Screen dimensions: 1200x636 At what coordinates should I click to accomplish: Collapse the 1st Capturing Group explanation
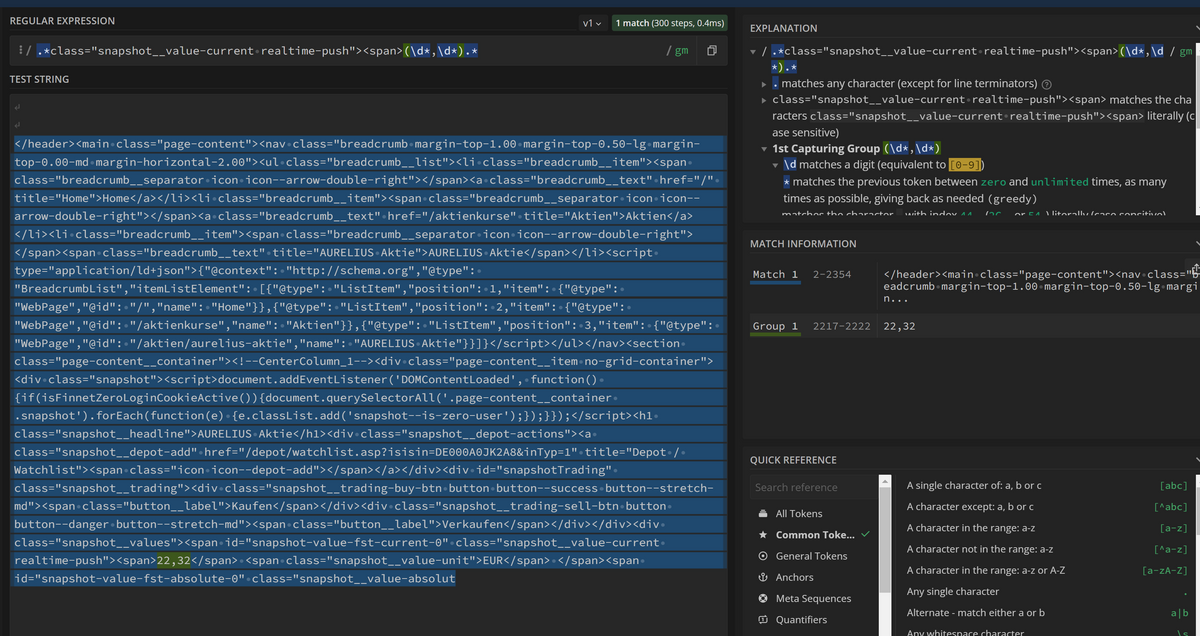[764, 149]
